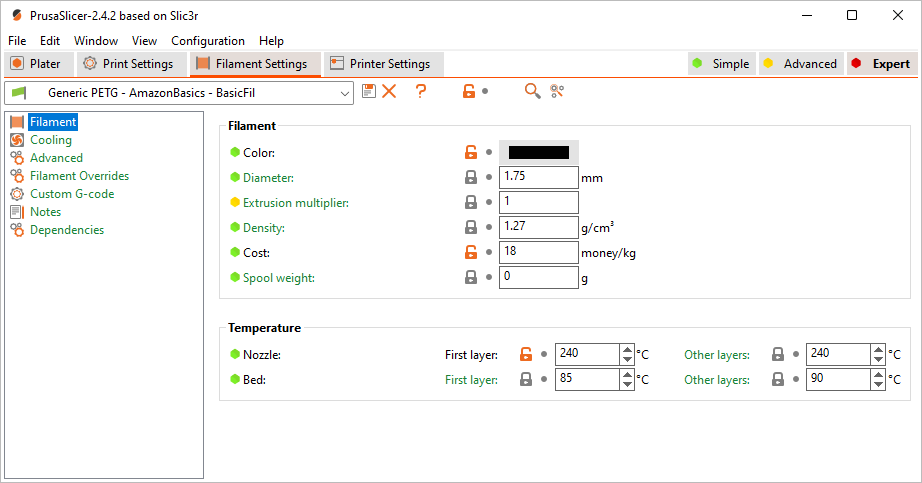Increase nozzle first layer temperature
Screen dimensions: 922x483
627,349
